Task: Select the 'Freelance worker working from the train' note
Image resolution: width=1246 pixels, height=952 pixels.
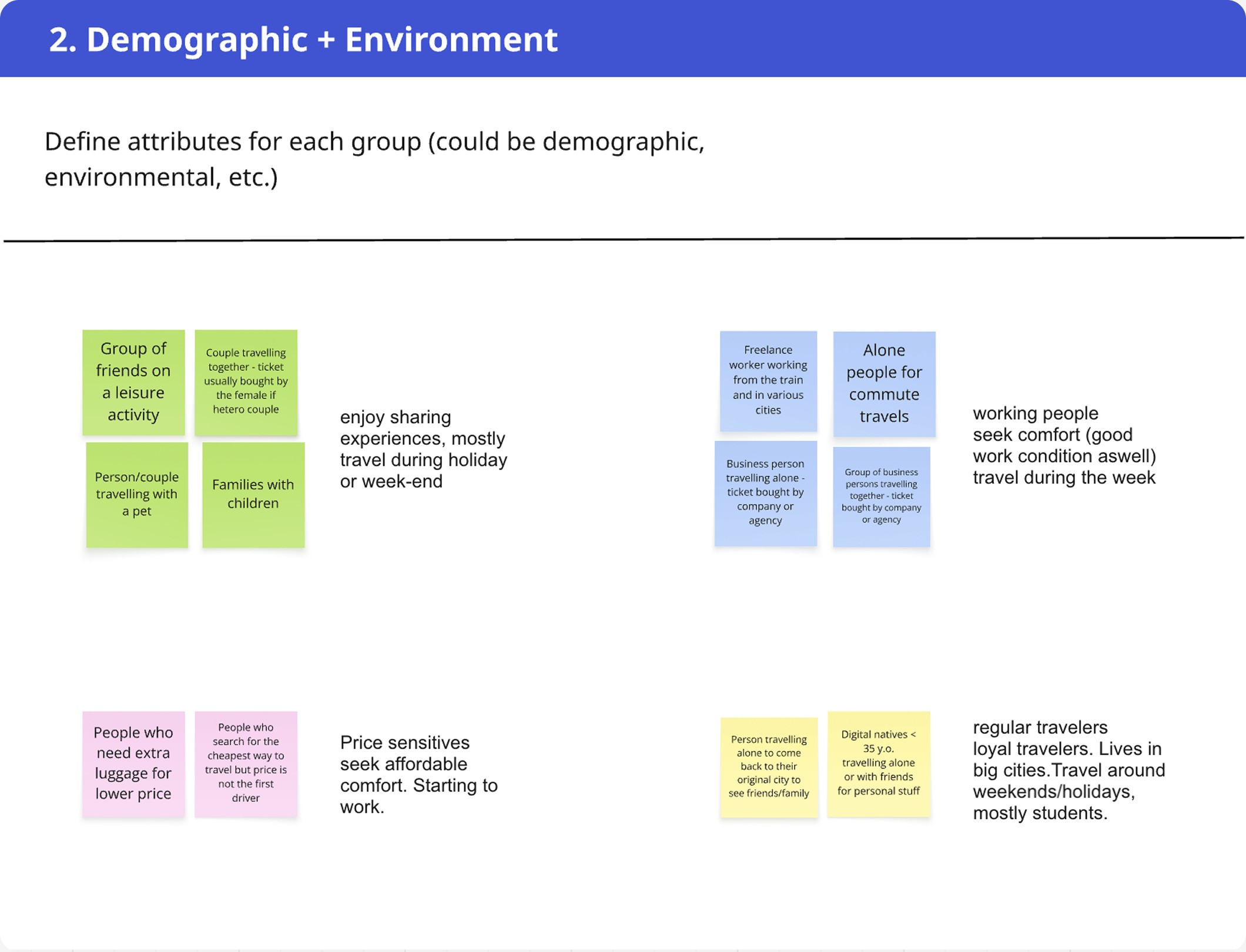Action: click(768, 380)
